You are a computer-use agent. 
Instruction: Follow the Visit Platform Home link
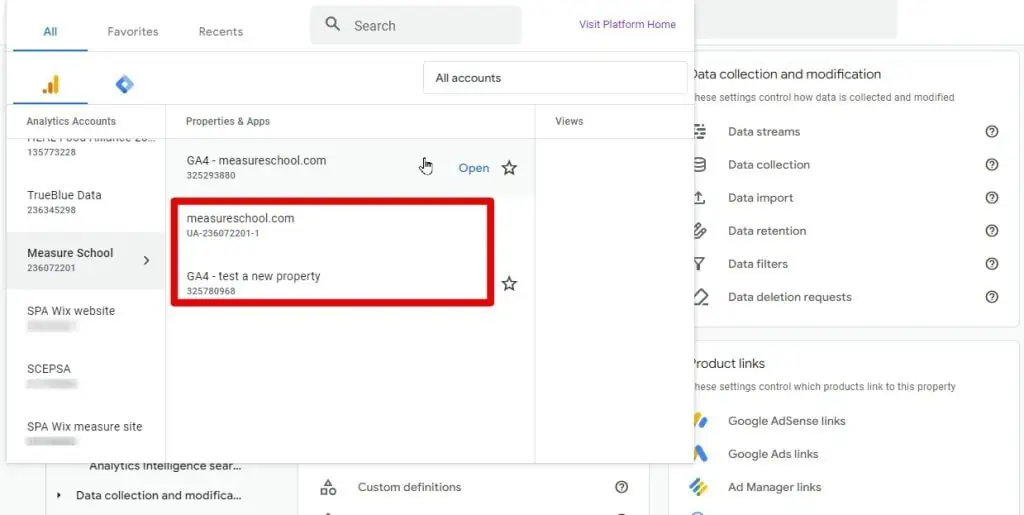(x=627, y=25)
